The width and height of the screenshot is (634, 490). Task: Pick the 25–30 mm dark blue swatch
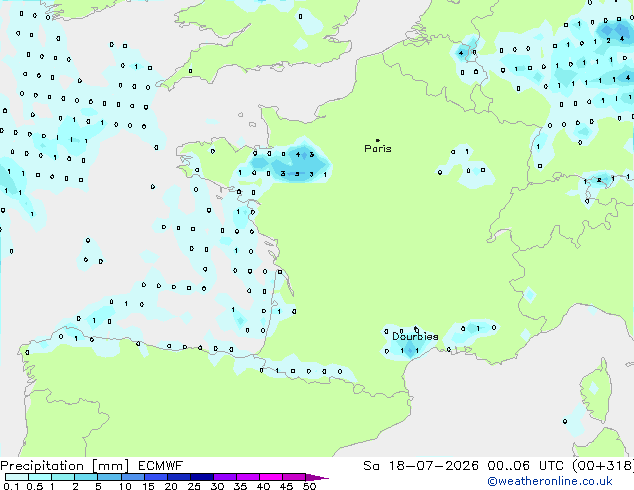[202, 477]
